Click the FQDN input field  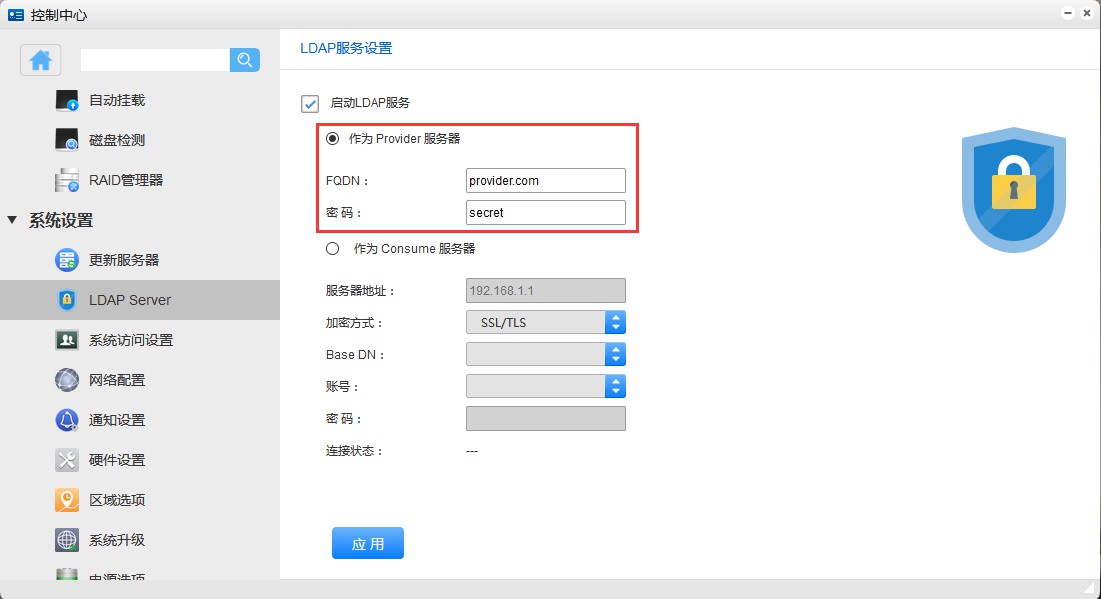click(546, 180)
